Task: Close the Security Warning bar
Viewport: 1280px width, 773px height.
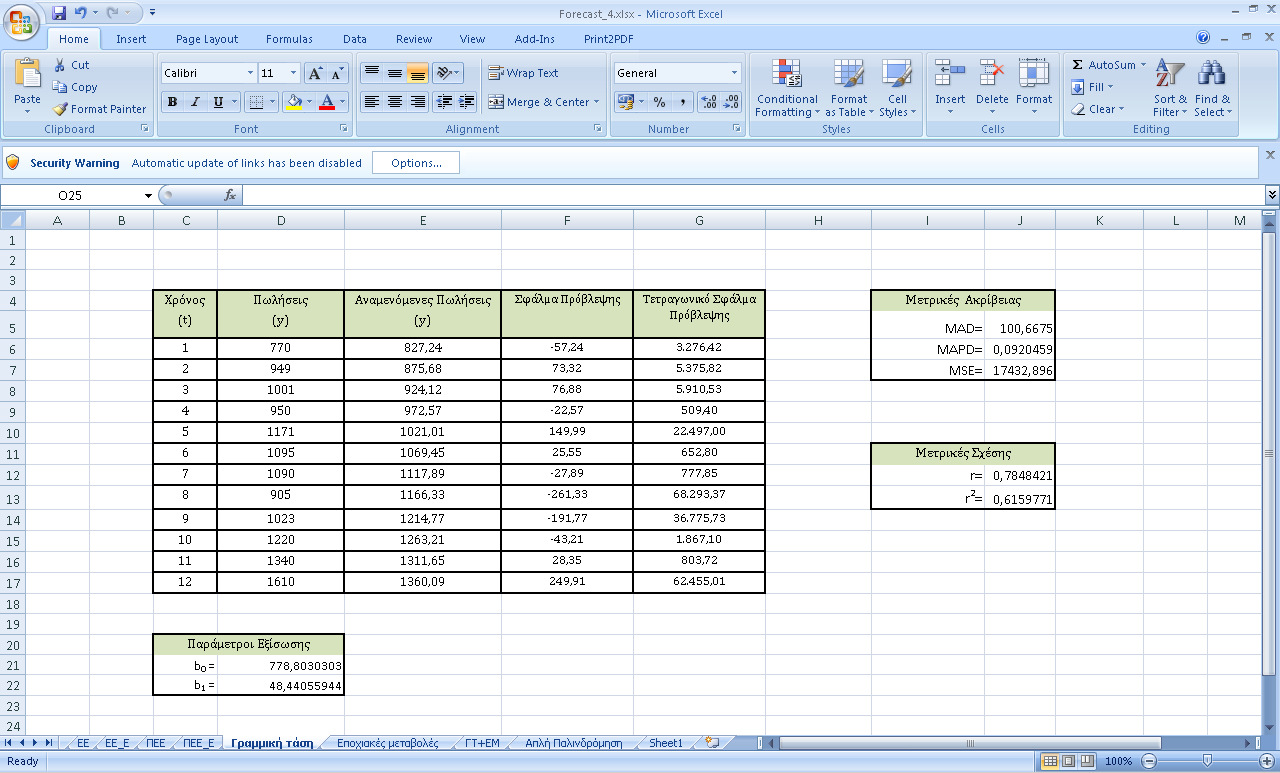Action: tap(1270, 155)
